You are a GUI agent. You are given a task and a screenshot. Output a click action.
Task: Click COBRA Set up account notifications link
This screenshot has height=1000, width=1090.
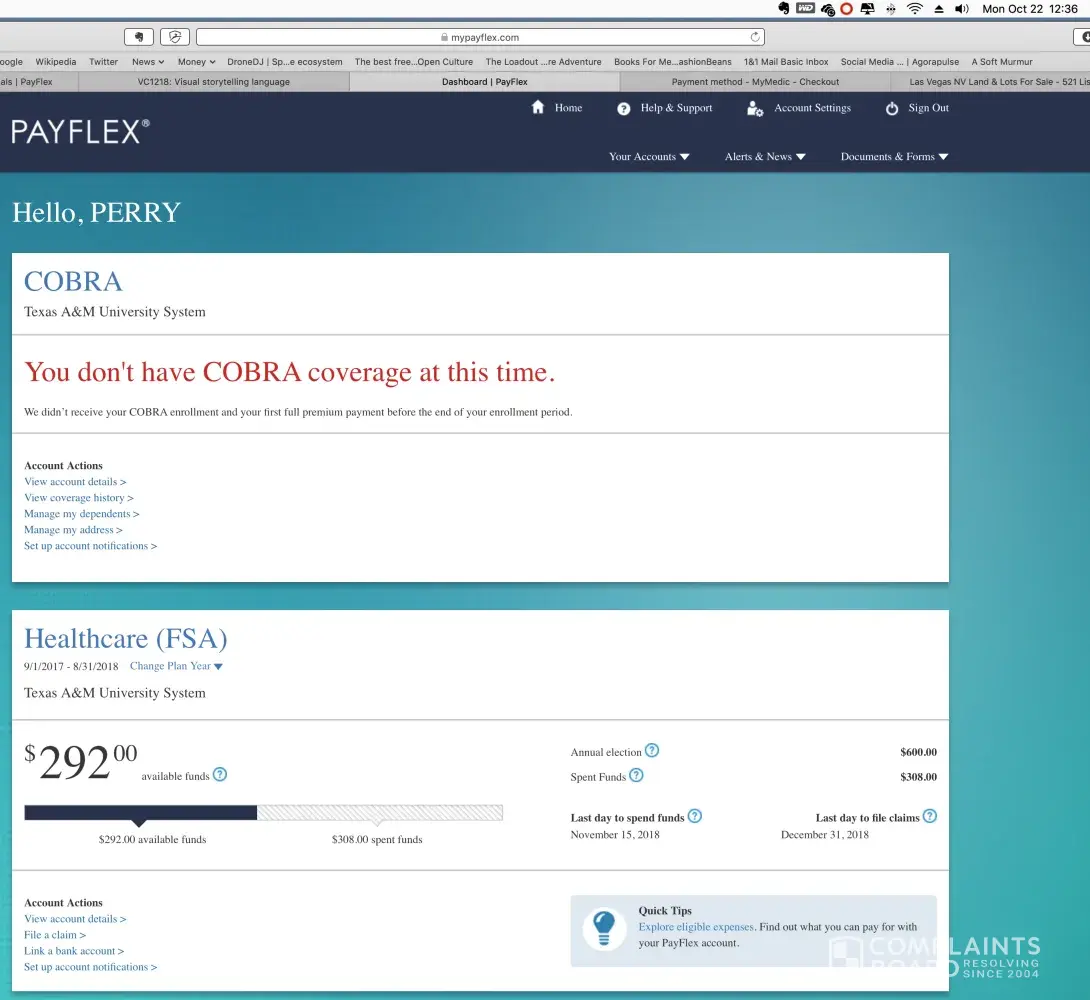[90, 546]
